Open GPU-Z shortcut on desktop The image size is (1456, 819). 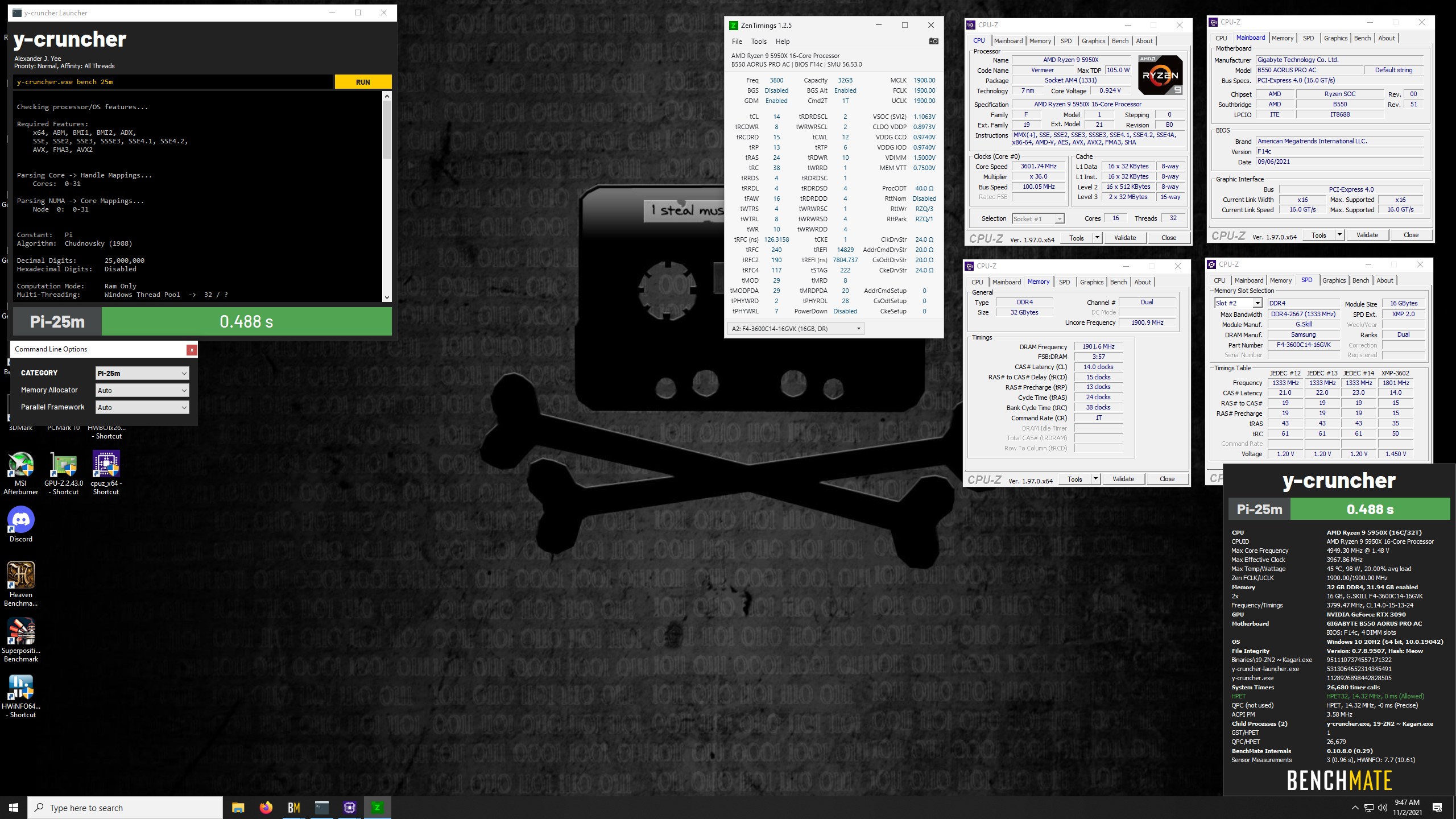[64, 473]
